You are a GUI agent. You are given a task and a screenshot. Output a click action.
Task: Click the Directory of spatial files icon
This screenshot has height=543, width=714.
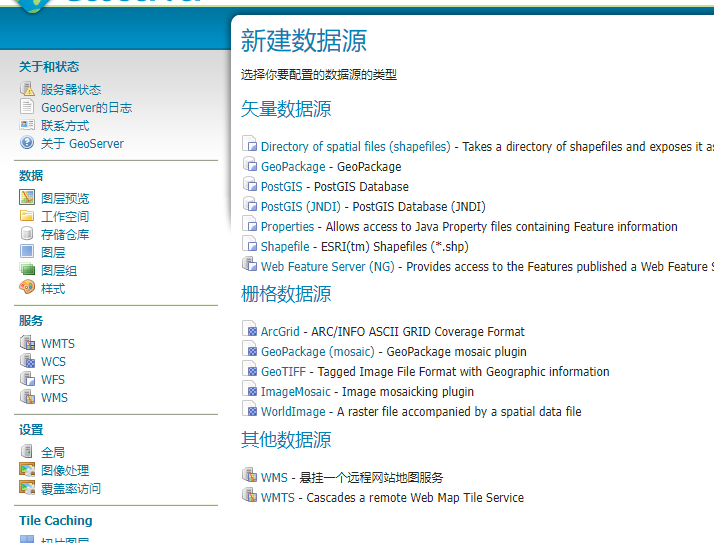[250, 143]
